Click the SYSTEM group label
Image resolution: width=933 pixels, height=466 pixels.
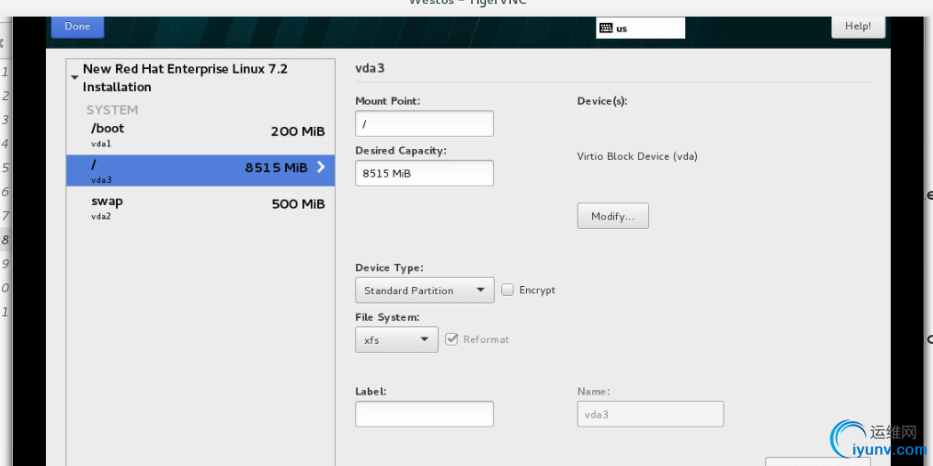[112, 110]
